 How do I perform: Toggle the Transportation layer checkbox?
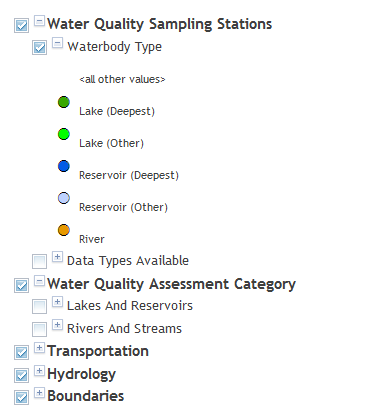point(21,352)
